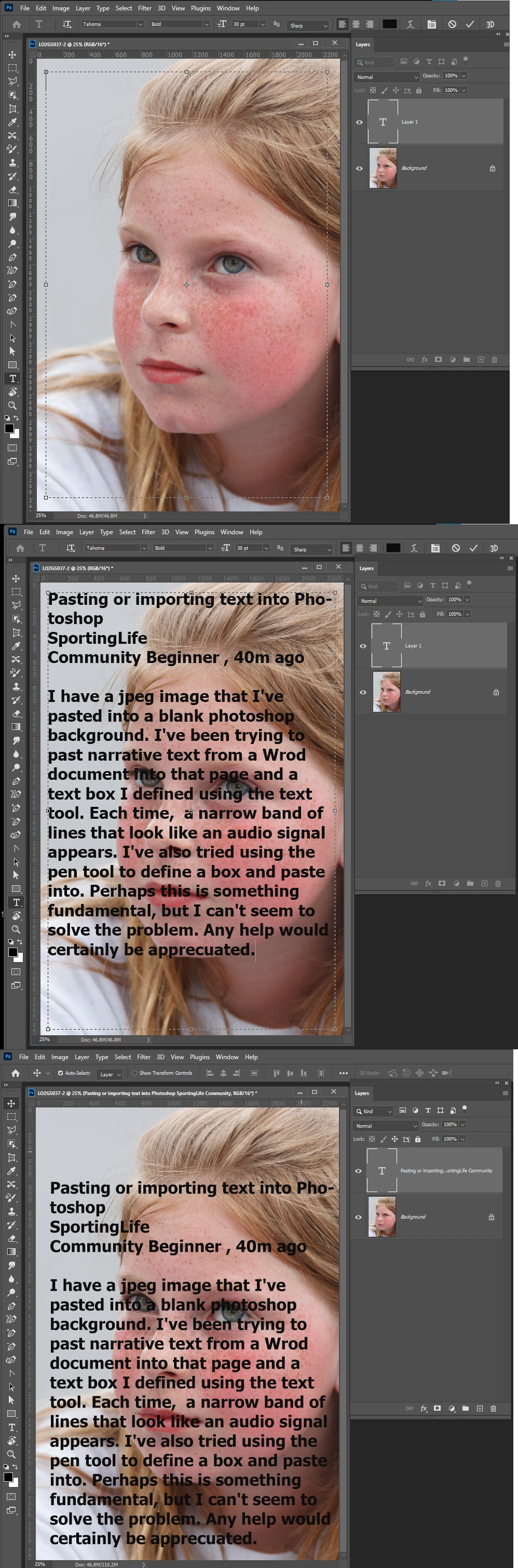Screen dimensions: 518x1568
Task: Delete layer with the trash icon in the middle Layers panel
Action: [x=498, y=883]
